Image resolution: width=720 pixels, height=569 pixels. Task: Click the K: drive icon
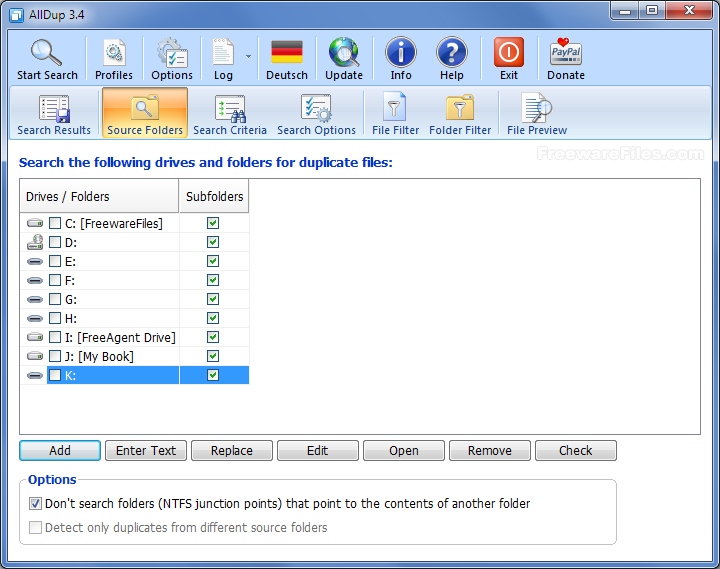tap(35, 375)
